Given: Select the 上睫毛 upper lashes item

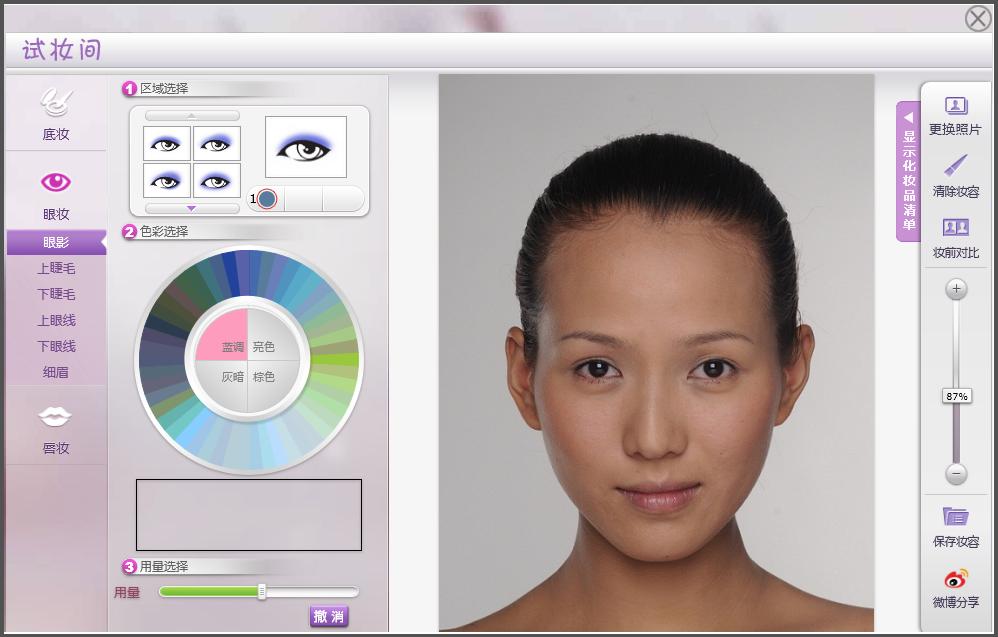Looking at the screenshot, I should [x=56, y=269].
